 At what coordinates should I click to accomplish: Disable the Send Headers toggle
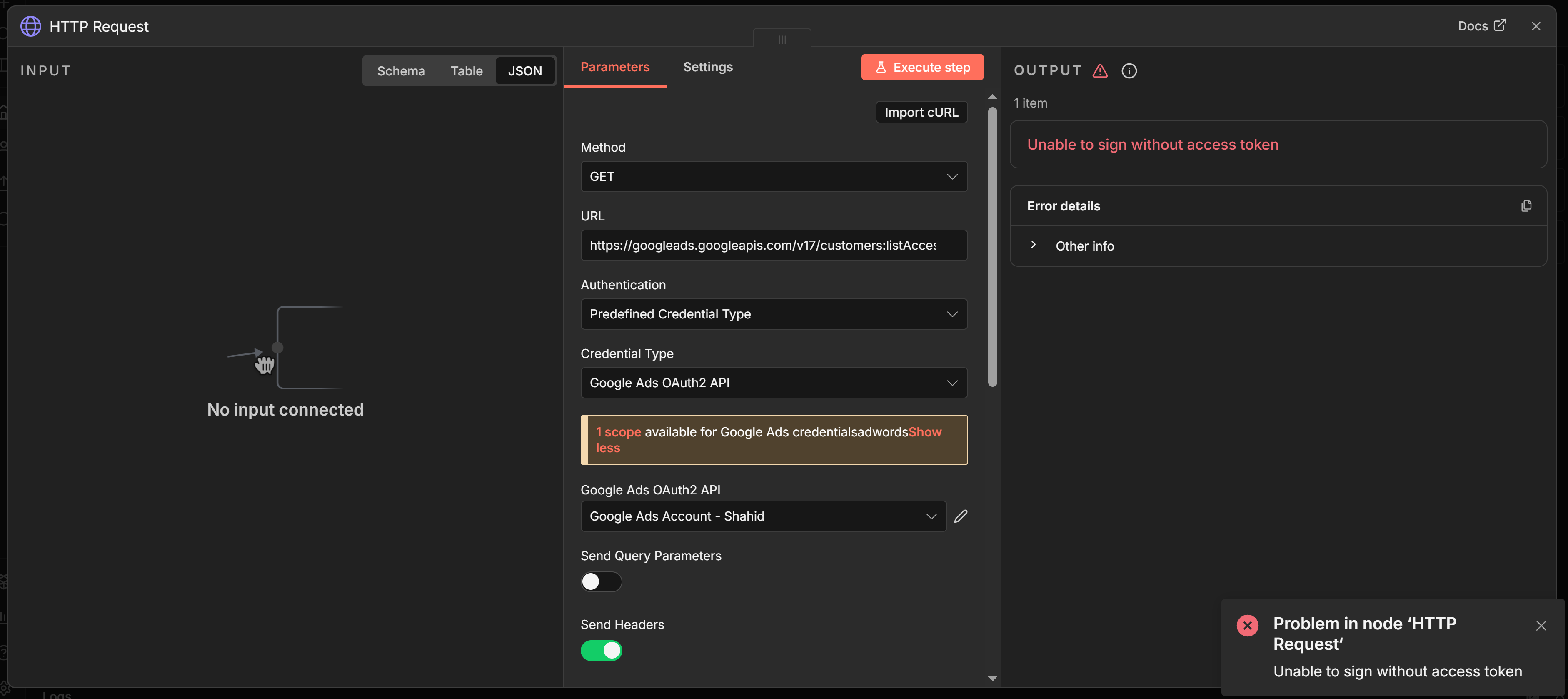tap(601, 650)
